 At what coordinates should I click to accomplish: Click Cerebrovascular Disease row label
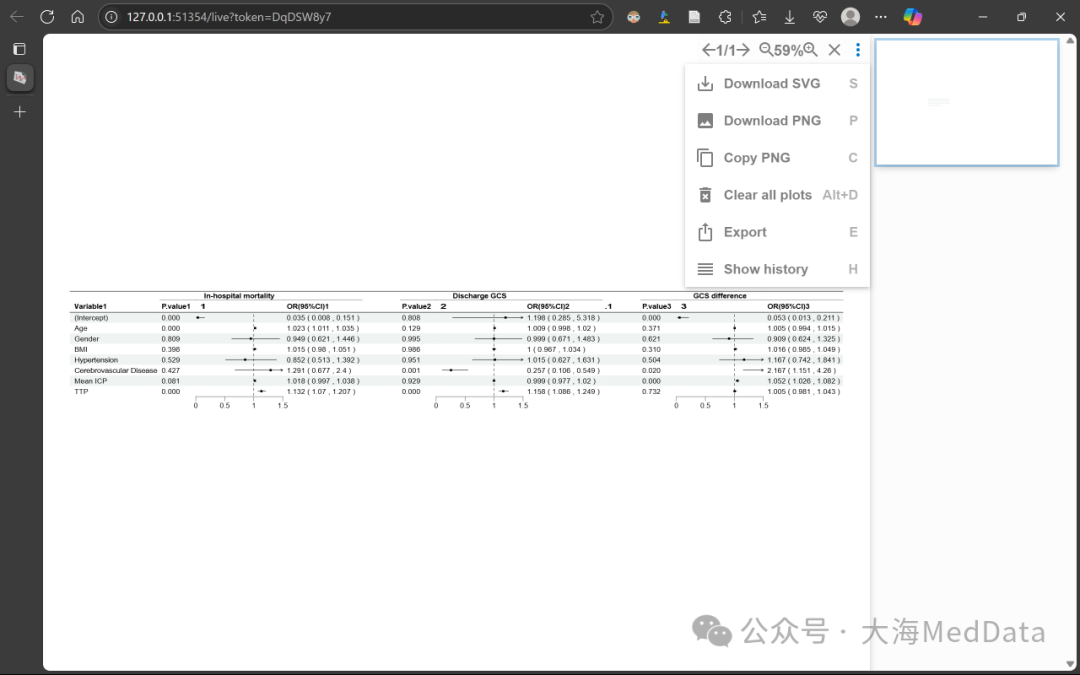click(x=116, y=371)
